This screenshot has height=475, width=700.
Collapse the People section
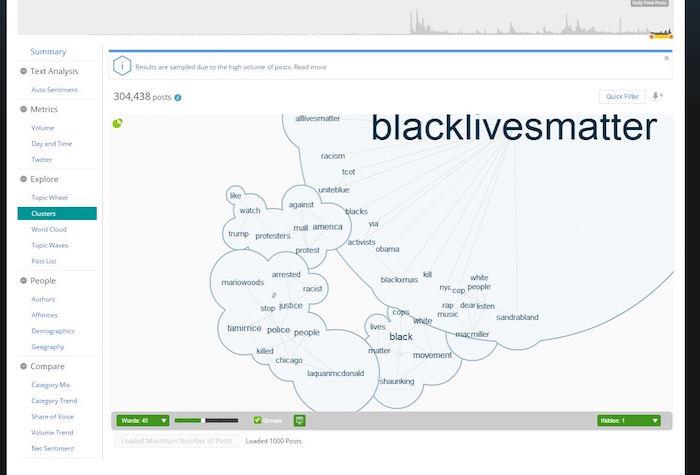[23, 280]
